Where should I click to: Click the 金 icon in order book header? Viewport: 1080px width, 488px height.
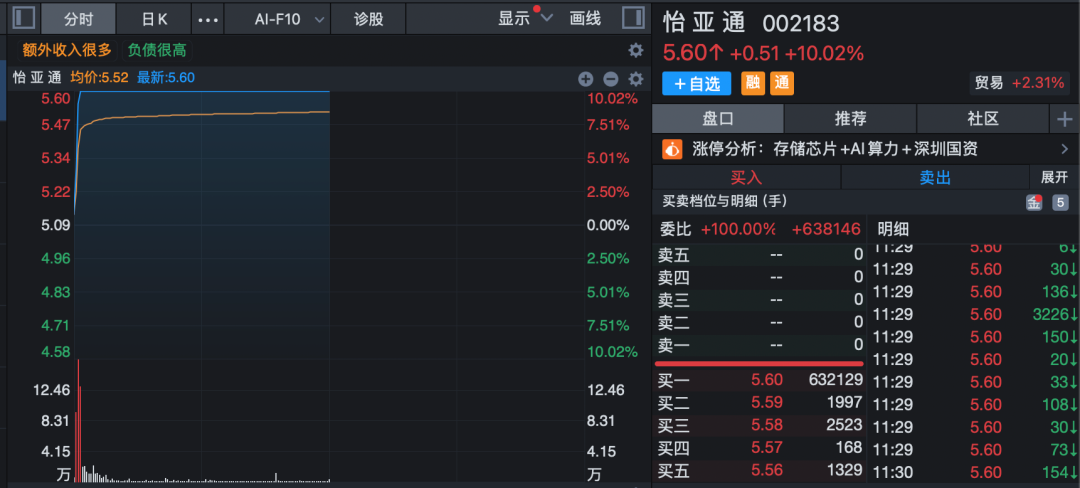[x=1035, y=203]
